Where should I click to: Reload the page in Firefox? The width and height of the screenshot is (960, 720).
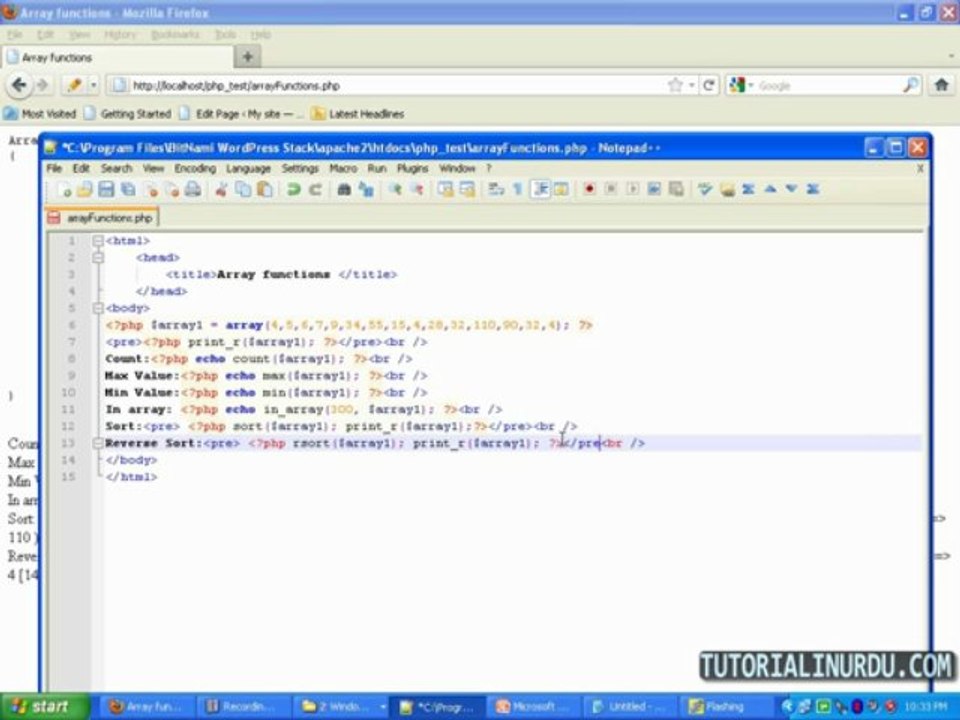click(709, 85)
